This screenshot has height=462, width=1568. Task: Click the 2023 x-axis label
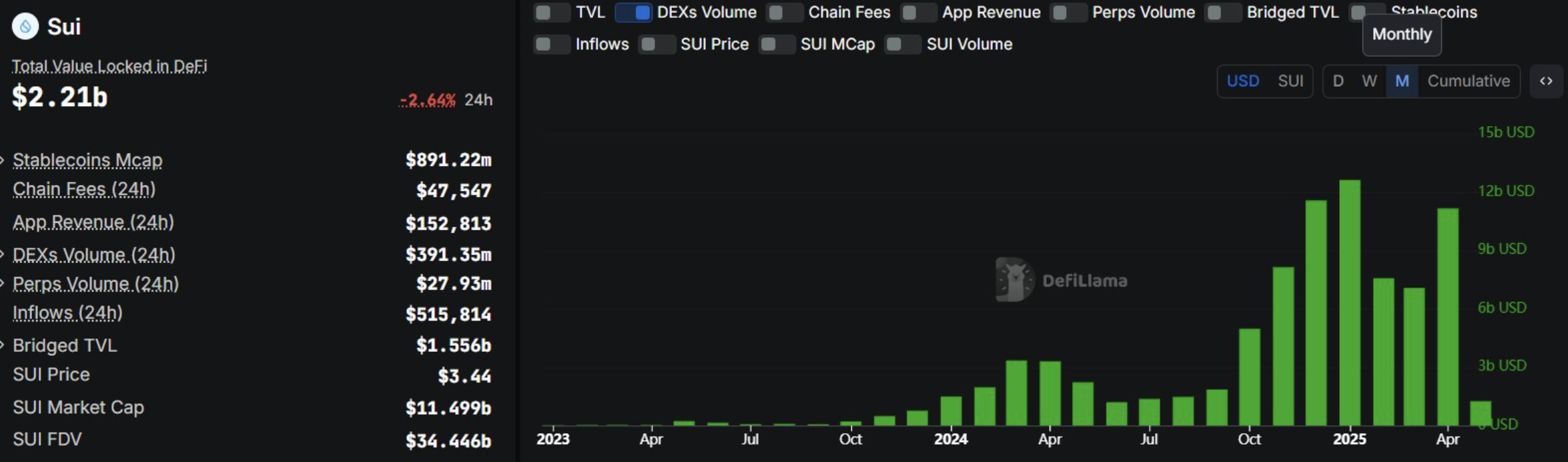(553, 439)
